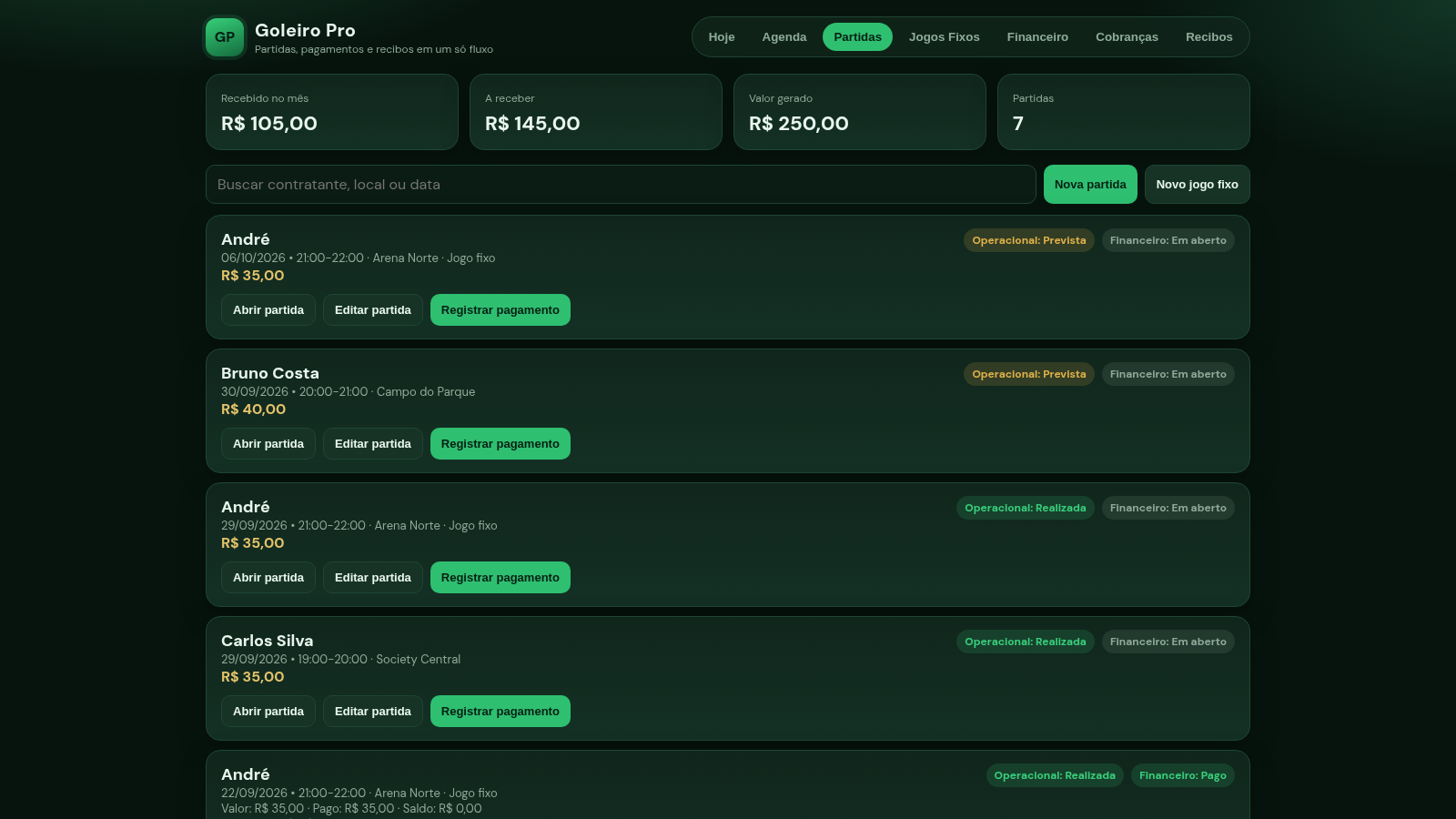Abrir partida for Carlos Silva
1456x819 pixels.
268,711
